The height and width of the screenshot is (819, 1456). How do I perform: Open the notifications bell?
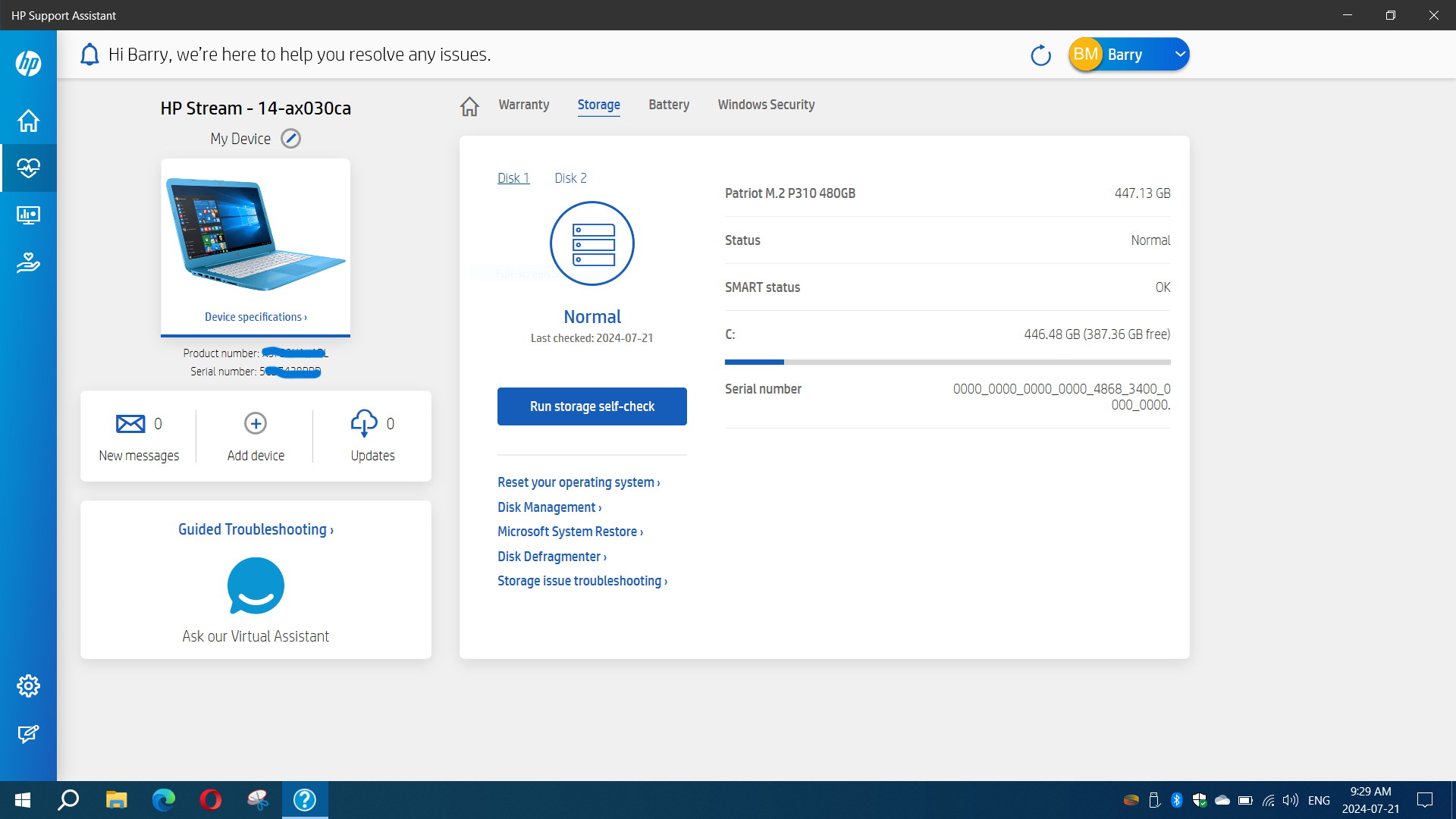pyautogui.click(x=89, y=55)
